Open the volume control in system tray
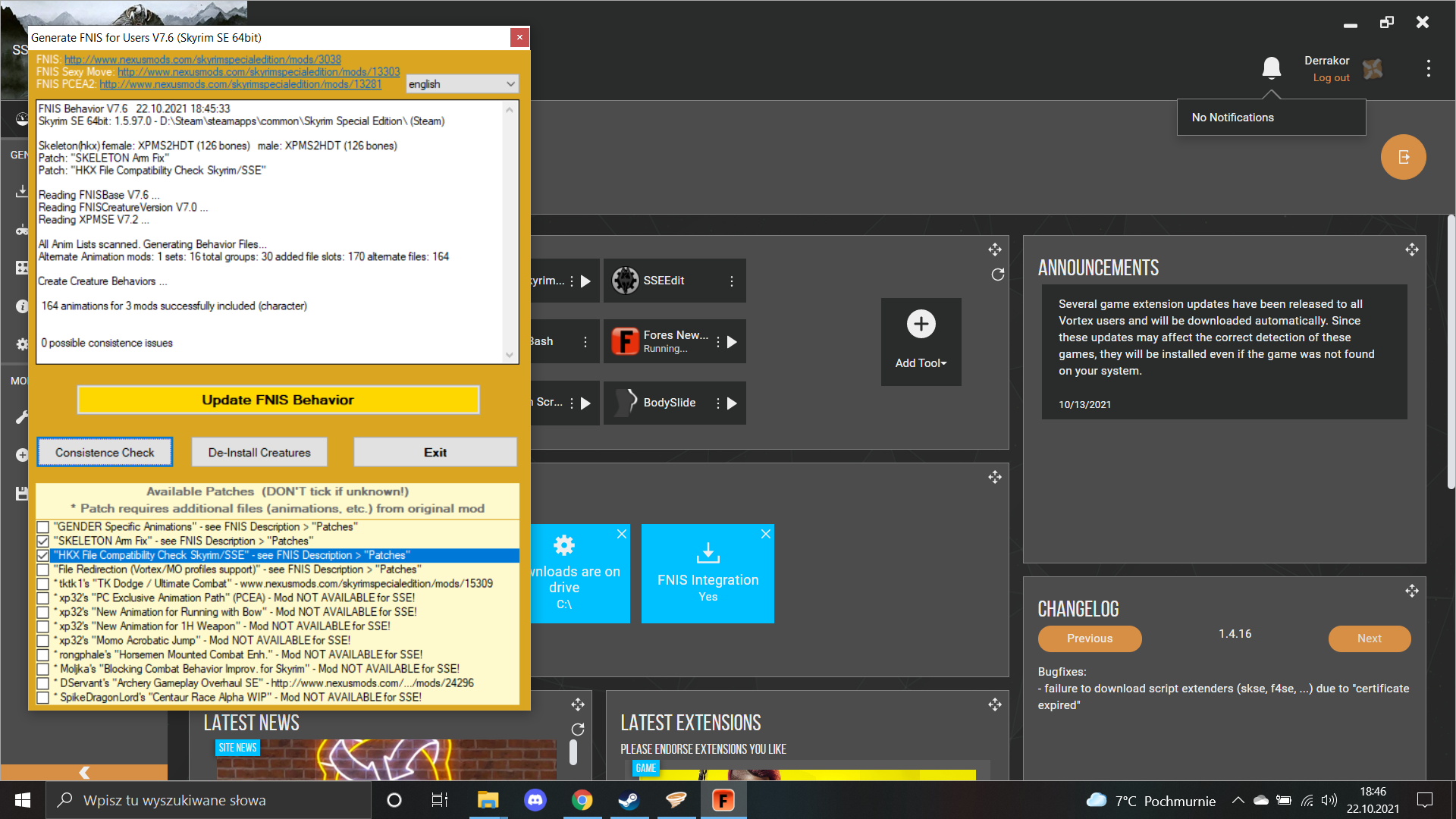 point(1329,800)
